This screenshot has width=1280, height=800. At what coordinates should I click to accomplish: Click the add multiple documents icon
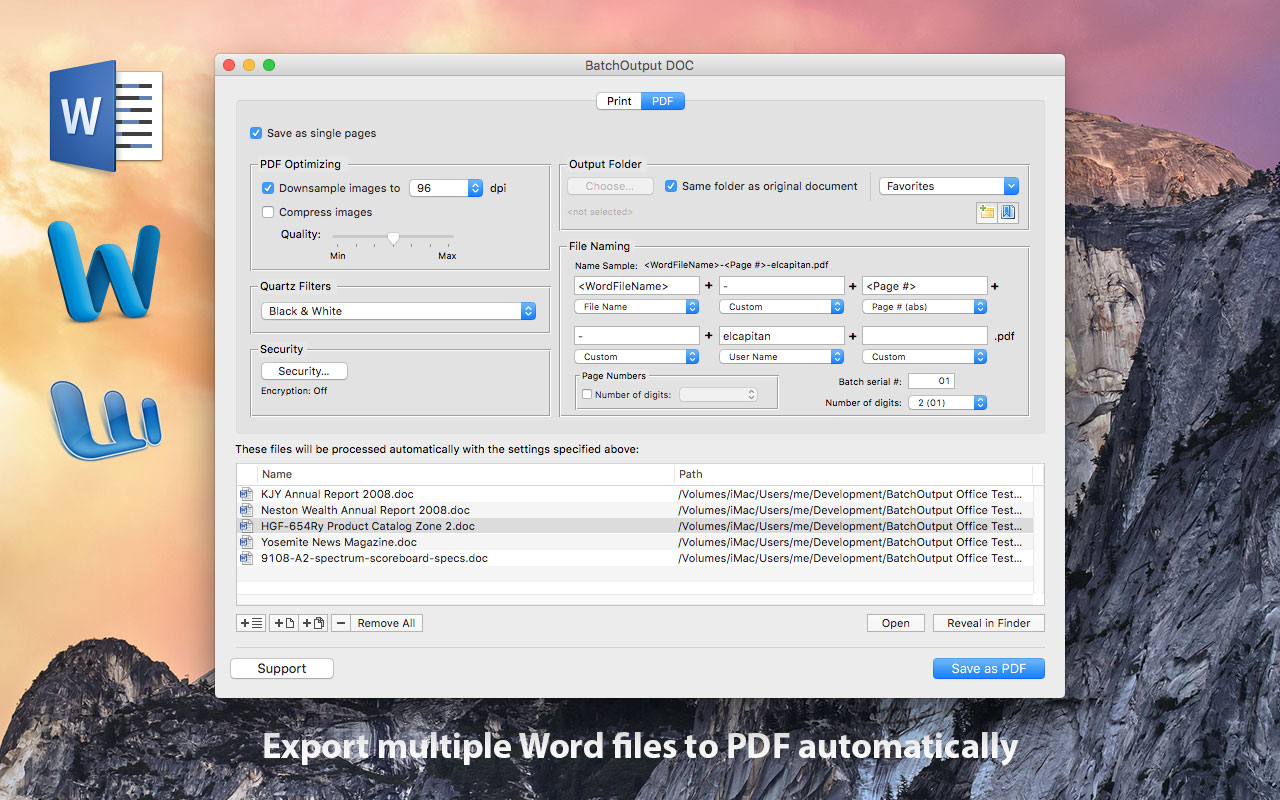tap(313, 623)
